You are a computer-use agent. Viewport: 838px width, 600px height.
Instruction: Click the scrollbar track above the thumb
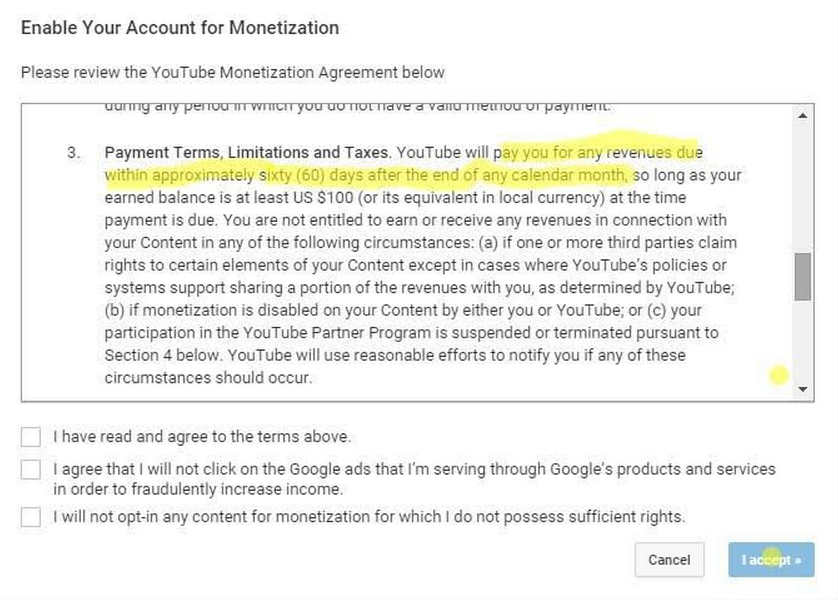[x=803, y=190]
